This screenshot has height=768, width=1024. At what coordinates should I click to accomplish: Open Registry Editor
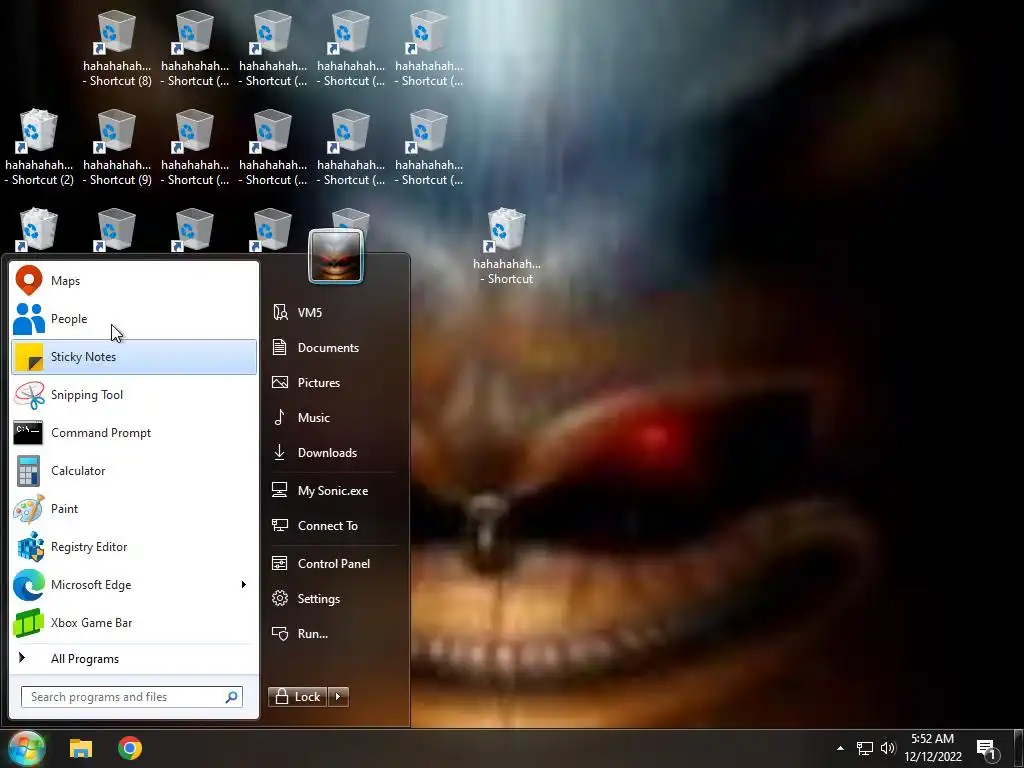click(134, 547)
